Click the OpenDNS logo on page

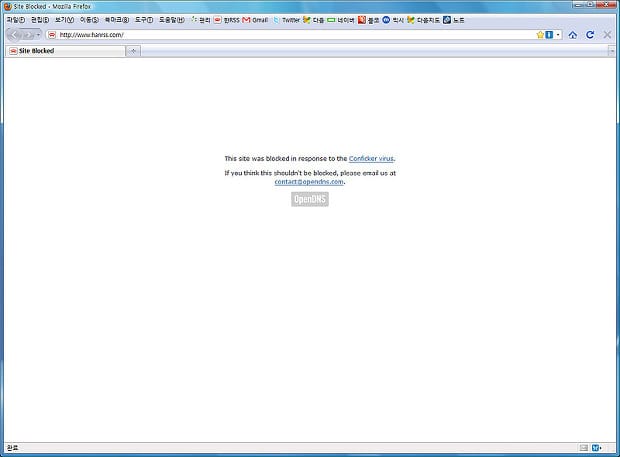(310, 199)
